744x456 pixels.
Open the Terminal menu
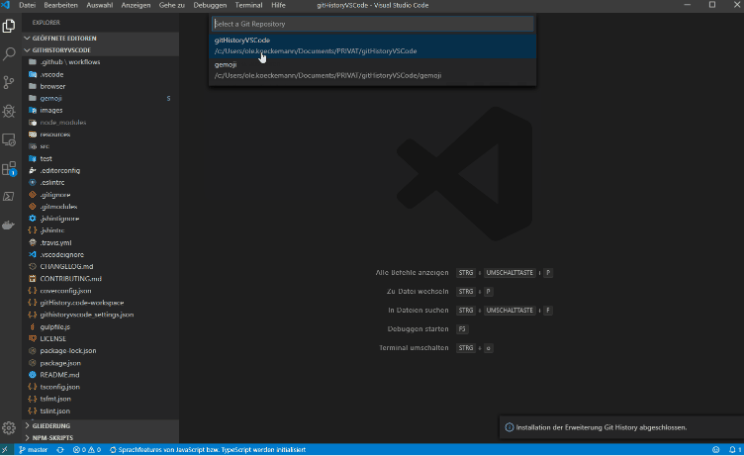click(249, 5)
